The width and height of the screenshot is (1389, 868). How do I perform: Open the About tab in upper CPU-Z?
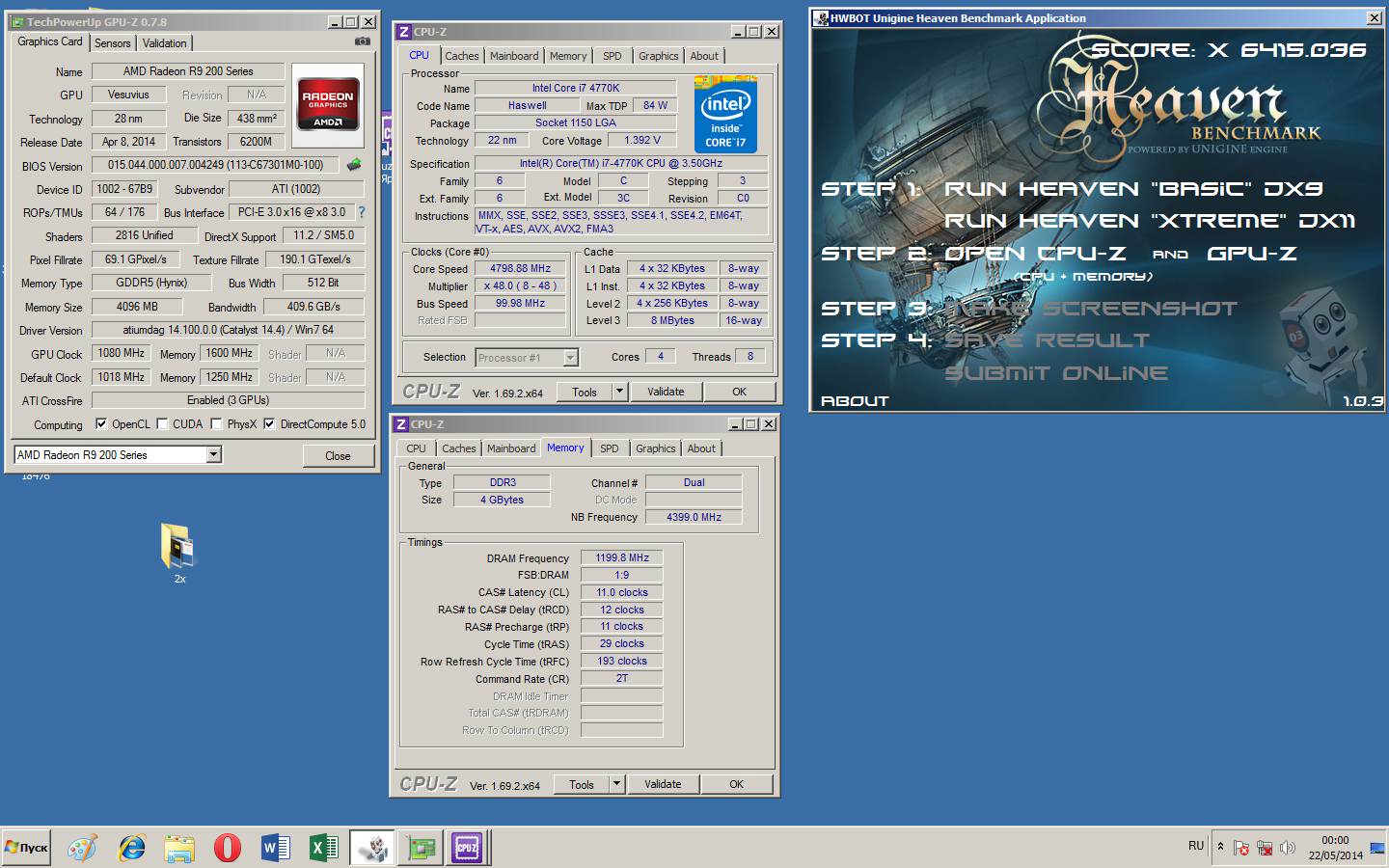point(704,56)
